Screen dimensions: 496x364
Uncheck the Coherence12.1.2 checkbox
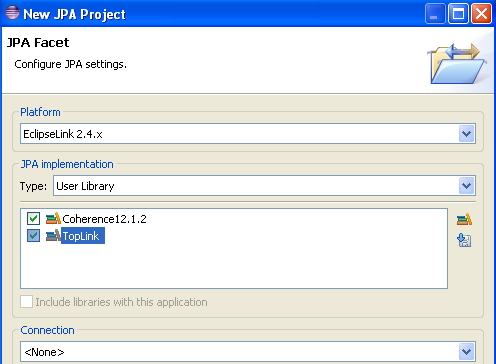[33, 219]
